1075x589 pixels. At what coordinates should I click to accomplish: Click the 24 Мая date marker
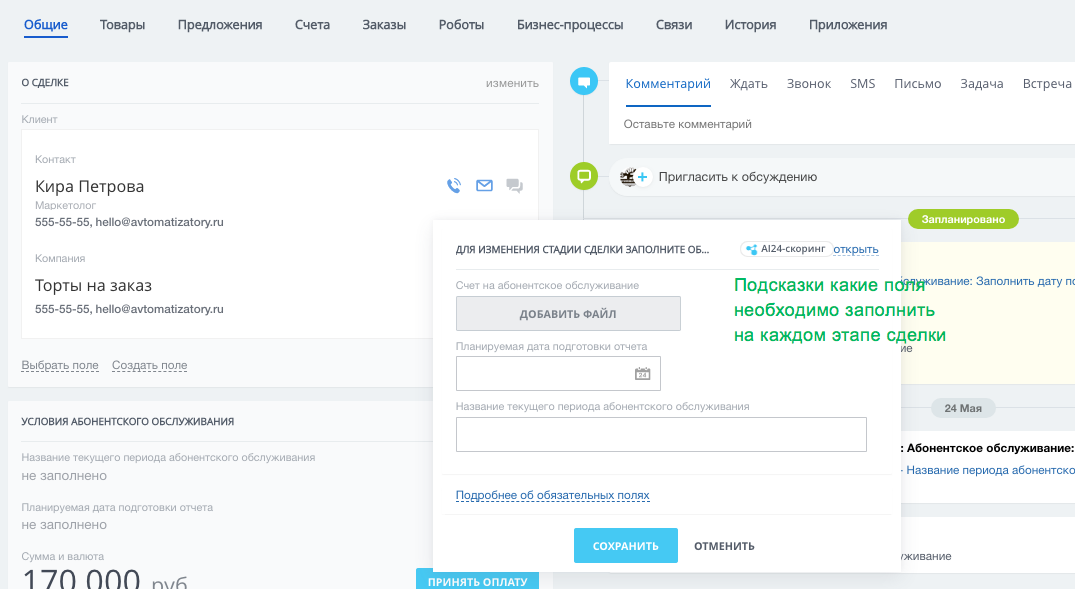(x=963, y=408)
